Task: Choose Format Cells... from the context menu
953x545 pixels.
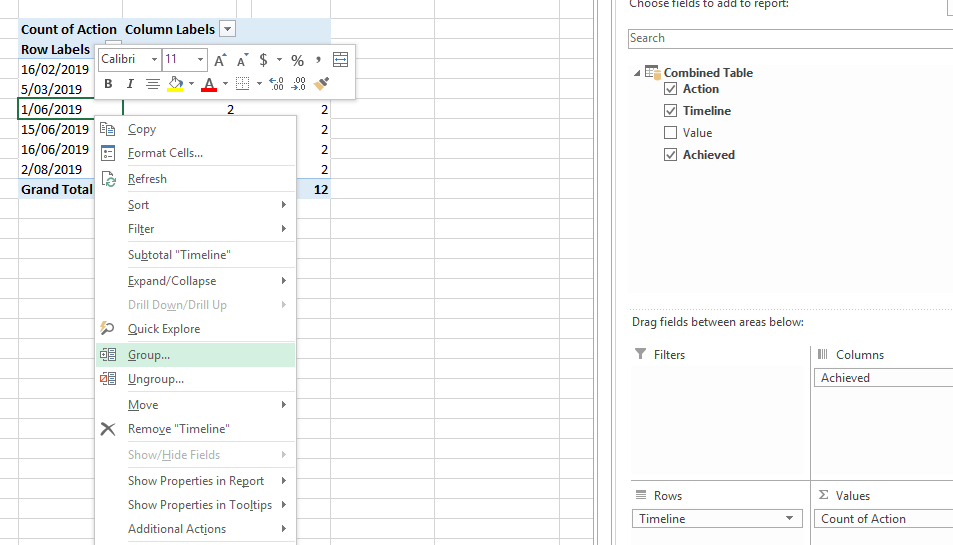Action: tap(196, 153)
